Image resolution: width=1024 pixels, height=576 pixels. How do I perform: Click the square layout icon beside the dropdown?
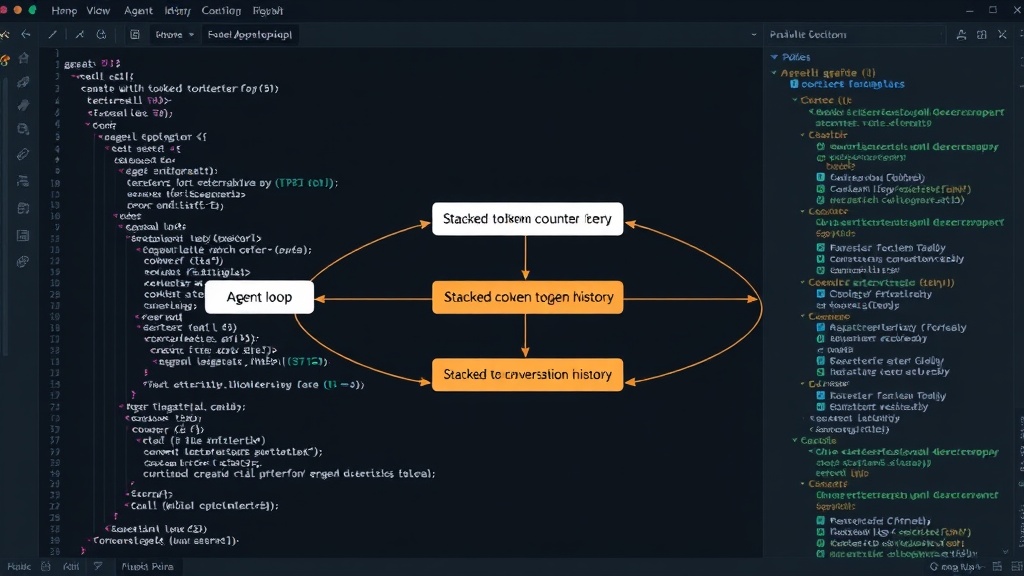(x=135, y=35)
